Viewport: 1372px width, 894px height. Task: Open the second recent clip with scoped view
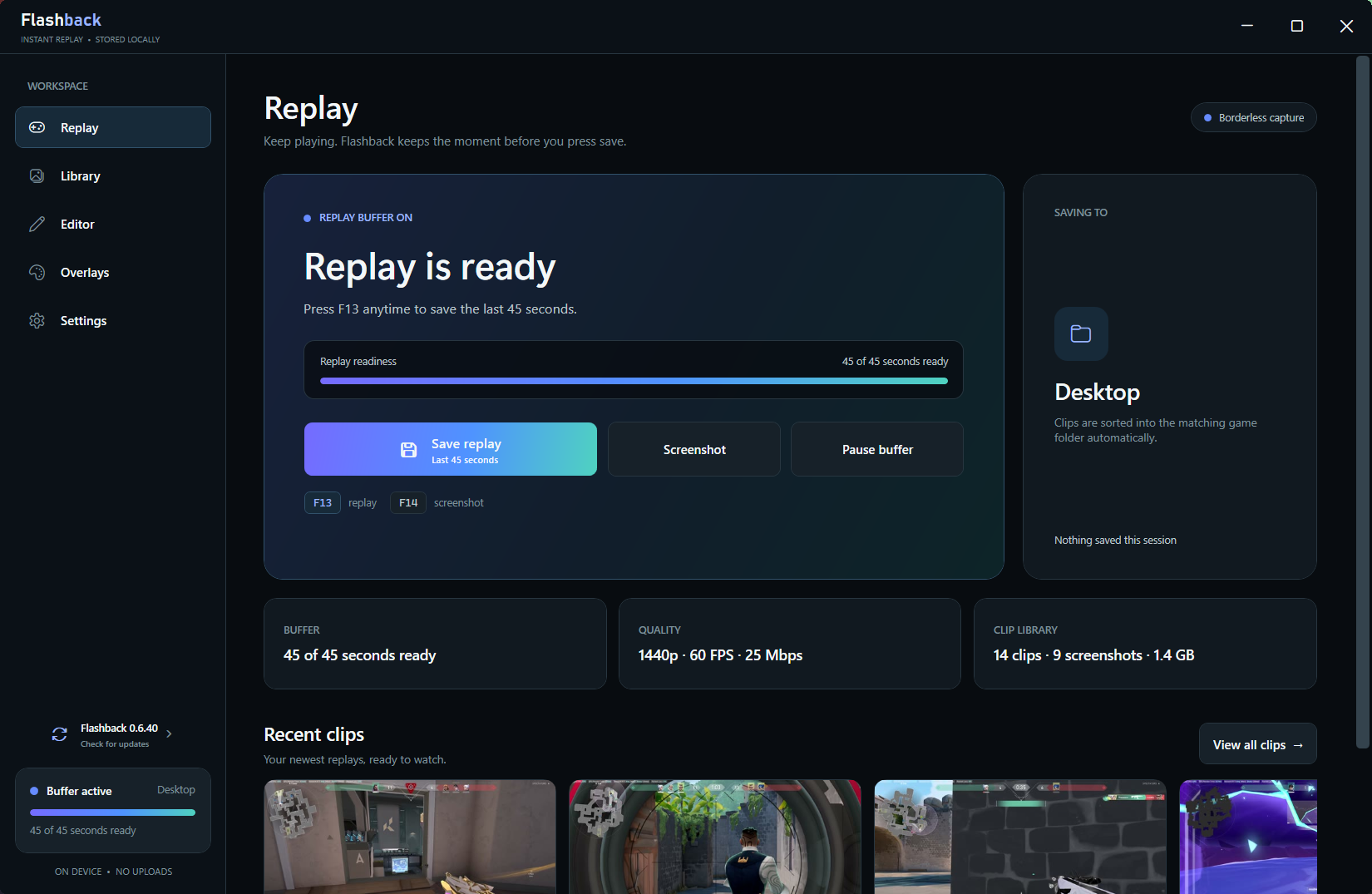(715, 837)
